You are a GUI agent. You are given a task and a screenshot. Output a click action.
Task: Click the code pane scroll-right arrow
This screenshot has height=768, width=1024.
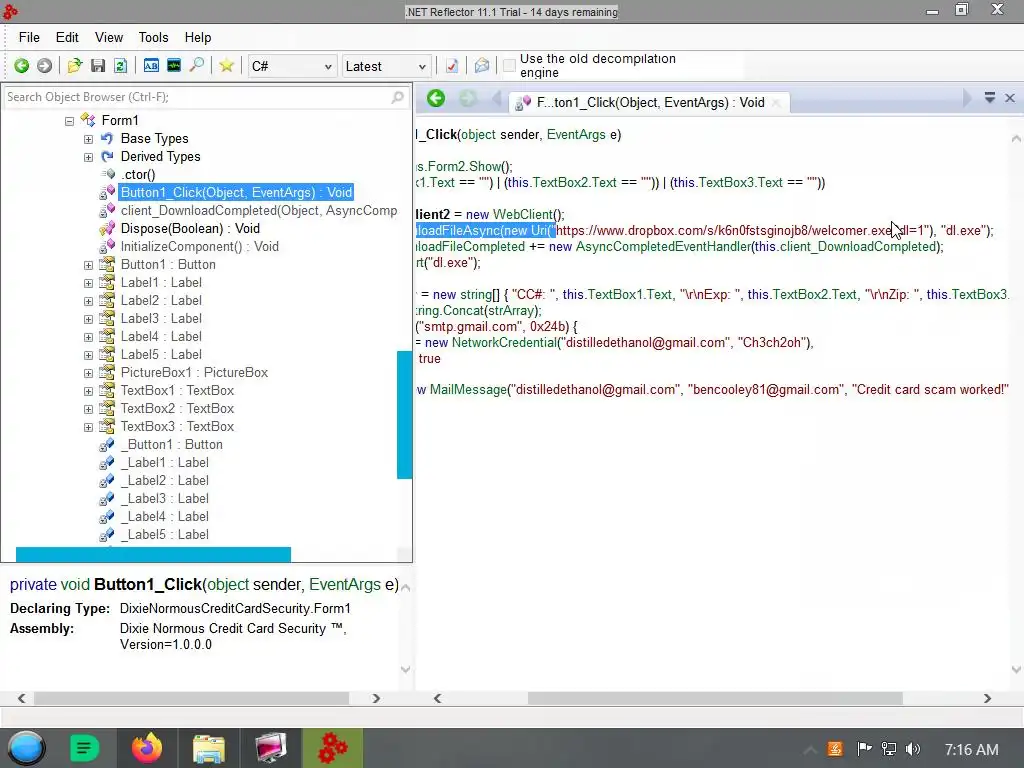[987, 699]
